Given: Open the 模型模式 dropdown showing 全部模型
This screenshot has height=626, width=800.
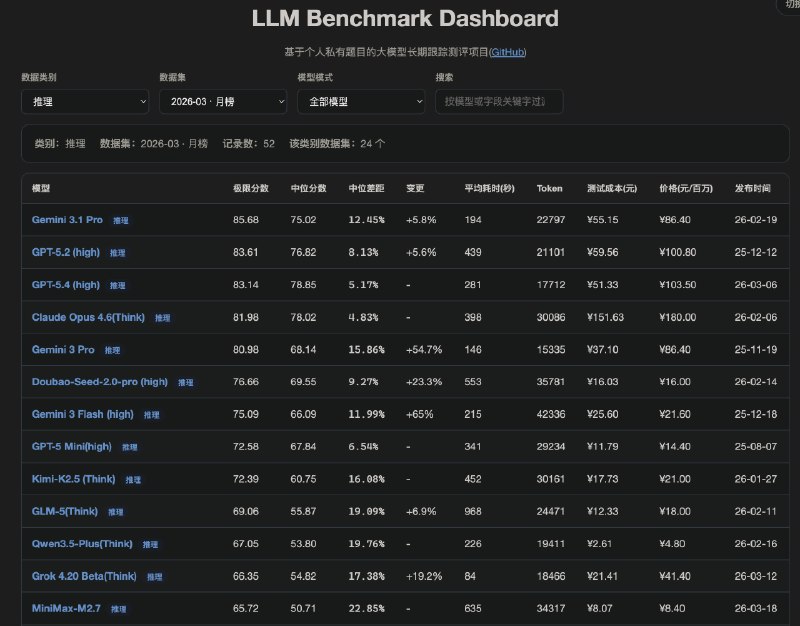Looking at the screenshot, I should click(x=361, y=102).
